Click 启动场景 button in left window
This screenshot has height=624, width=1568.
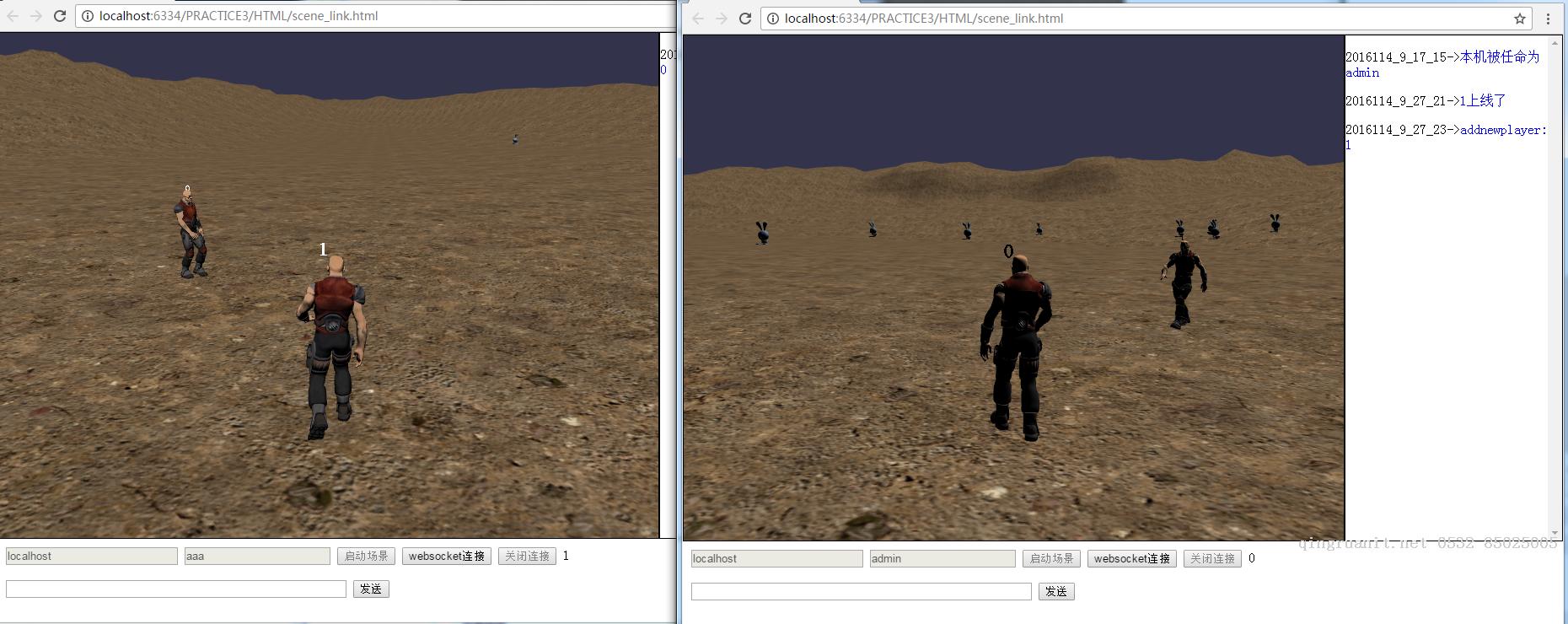click(x=367, y=557)
